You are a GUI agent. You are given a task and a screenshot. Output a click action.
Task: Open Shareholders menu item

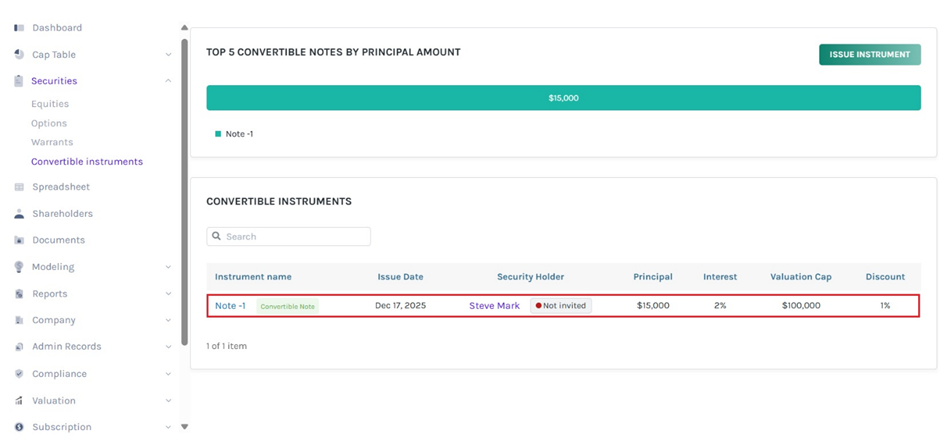tap(62, 213)
